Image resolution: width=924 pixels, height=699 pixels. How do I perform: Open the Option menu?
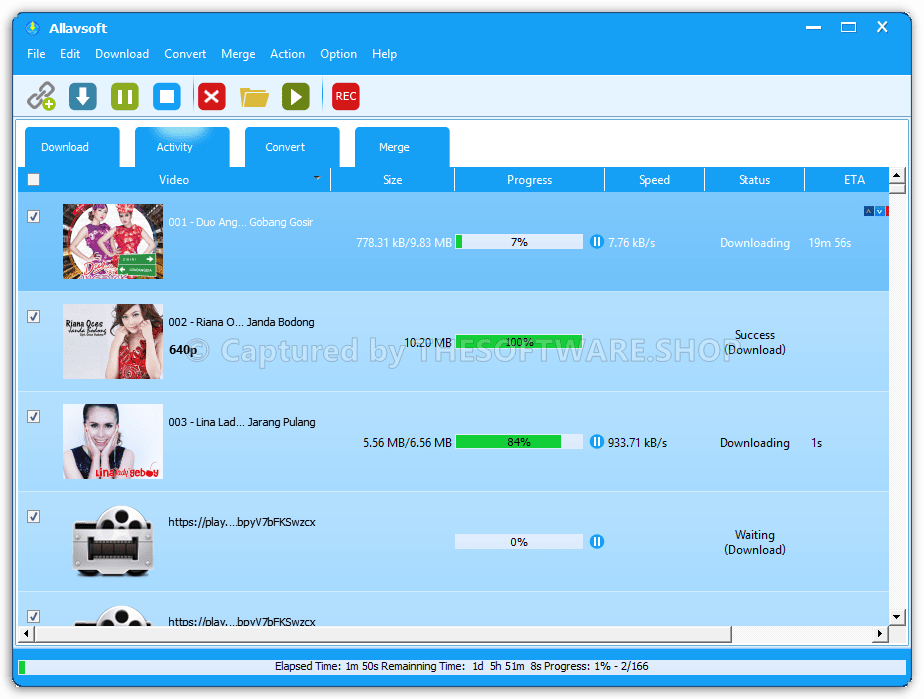[338, 54]
